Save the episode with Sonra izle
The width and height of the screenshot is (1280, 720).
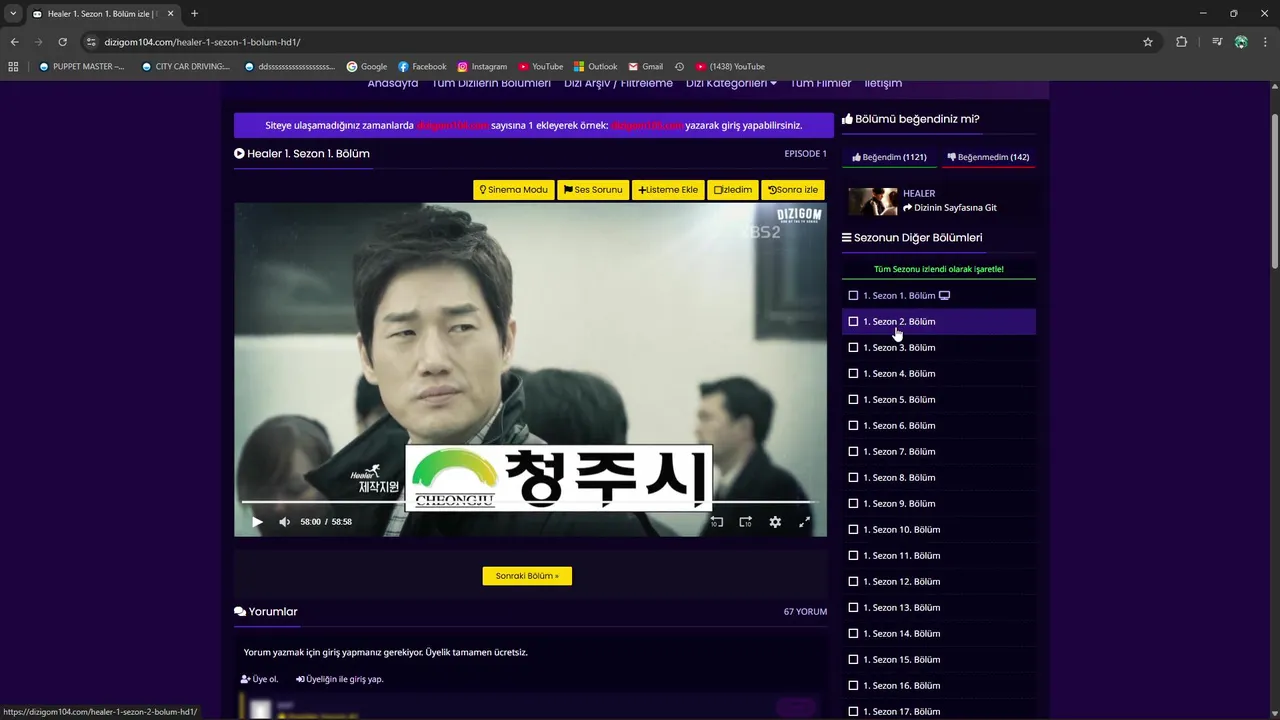(x=793, y=190)
